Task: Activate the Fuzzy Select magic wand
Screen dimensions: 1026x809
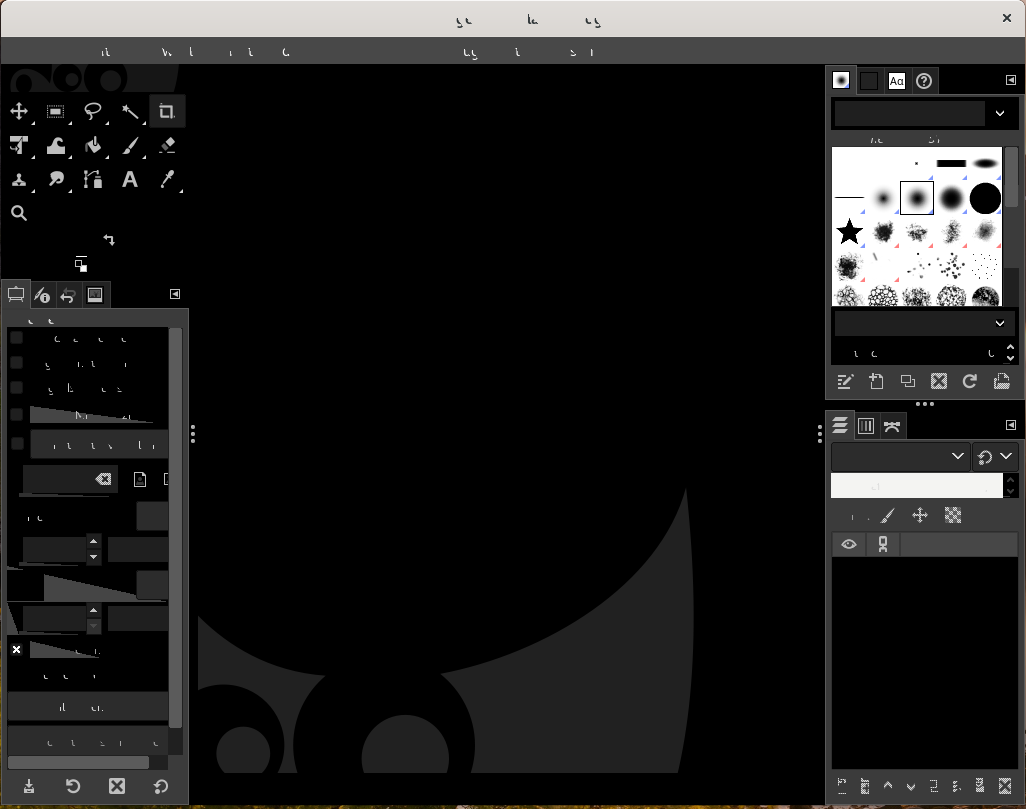Action: pyautogui.click(x=130, y=112)
